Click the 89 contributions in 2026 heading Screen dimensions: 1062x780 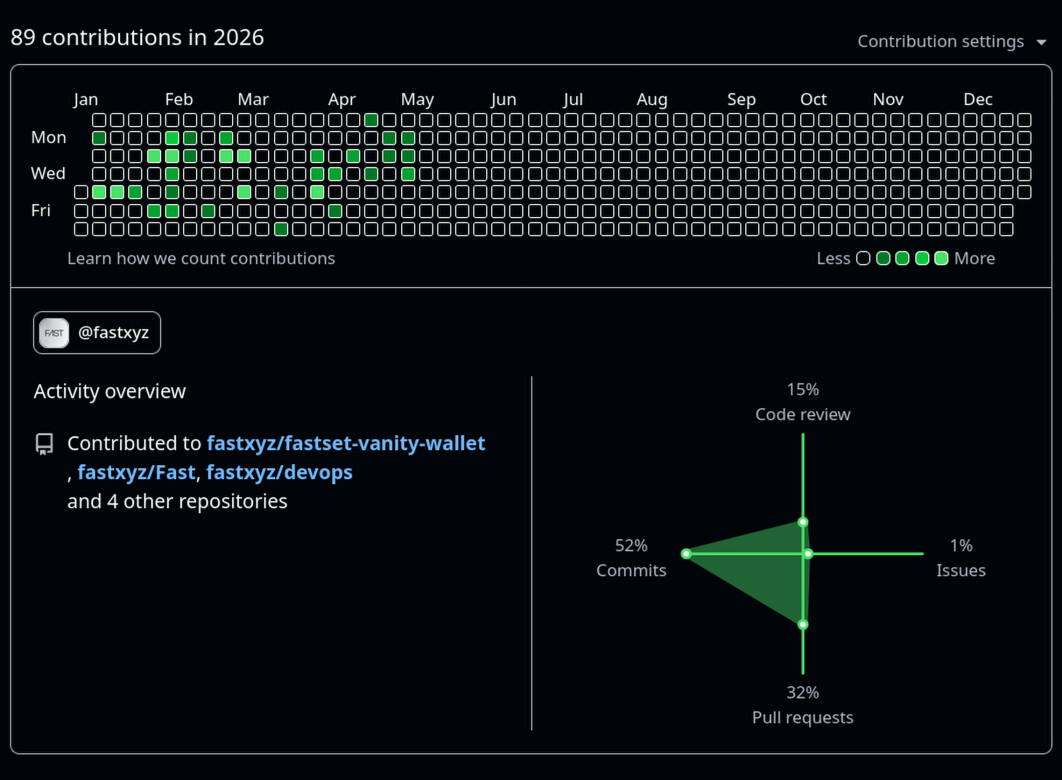[137, 37]
